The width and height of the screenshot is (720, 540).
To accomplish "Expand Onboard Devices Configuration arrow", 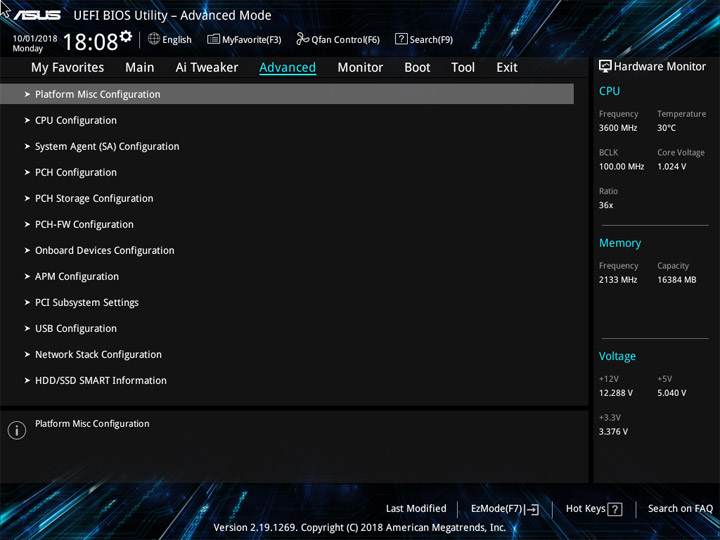I will (27, 250).
